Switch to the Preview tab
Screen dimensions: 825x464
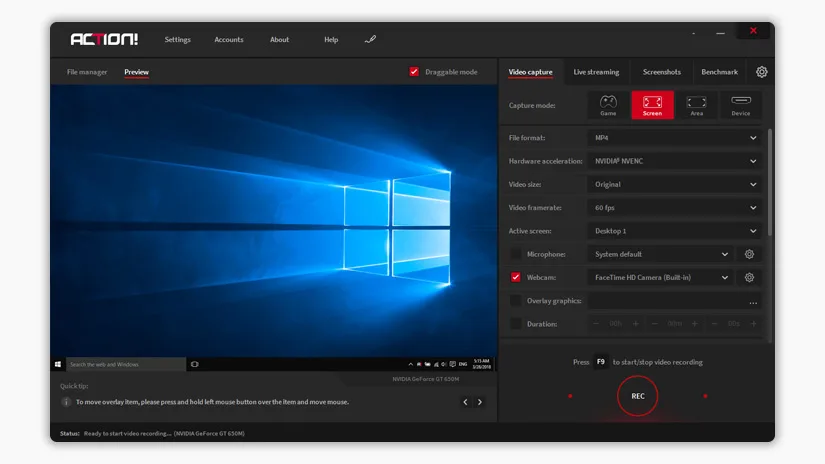click(x=136, y=72)
